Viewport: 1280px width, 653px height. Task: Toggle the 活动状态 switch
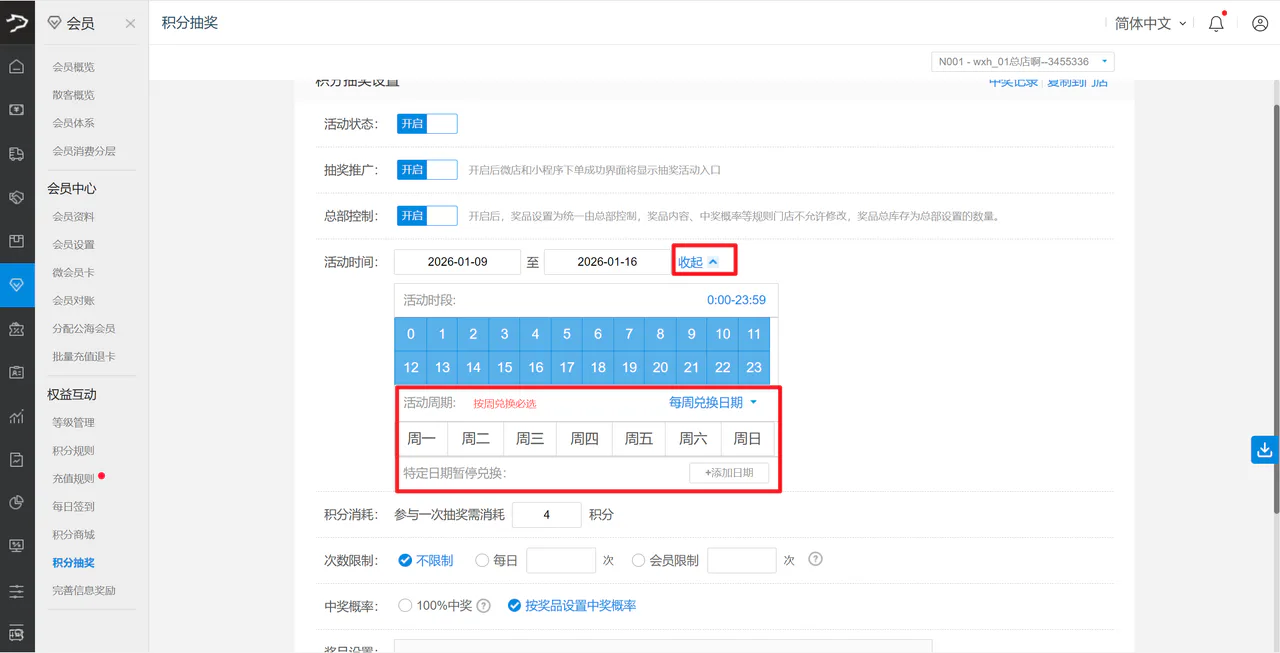pos(427,124)
